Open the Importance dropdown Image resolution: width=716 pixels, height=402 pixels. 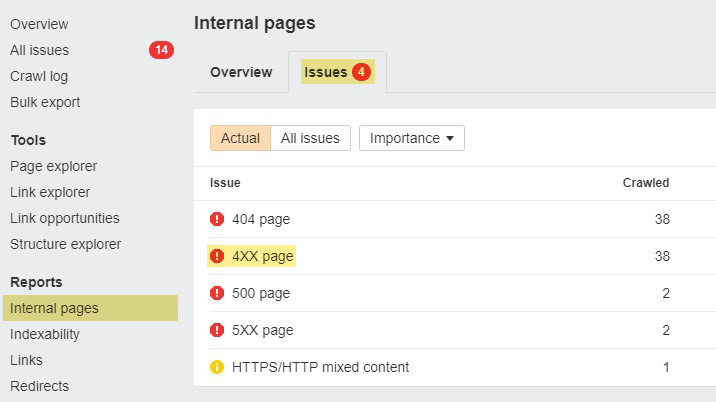click(x=412, y=138)
